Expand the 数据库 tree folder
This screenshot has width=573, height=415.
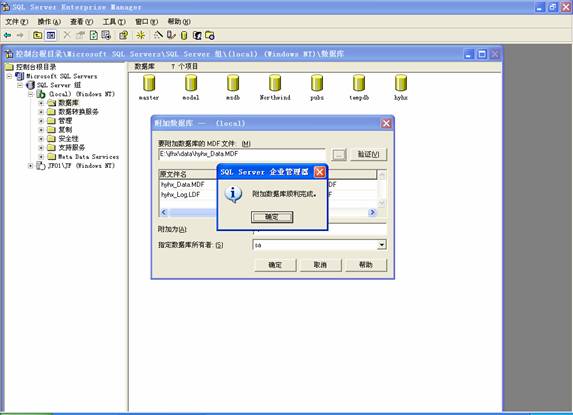(41, 103)
